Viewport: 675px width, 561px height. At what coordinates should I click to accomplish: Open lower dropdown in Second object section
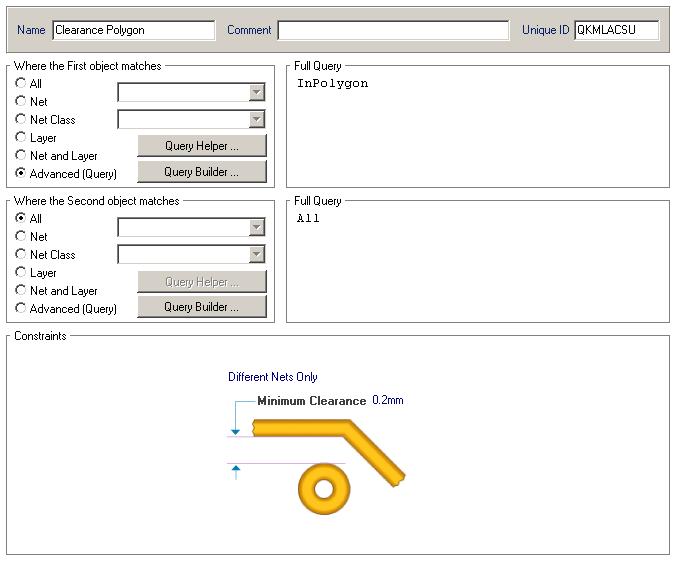point(257,254)
